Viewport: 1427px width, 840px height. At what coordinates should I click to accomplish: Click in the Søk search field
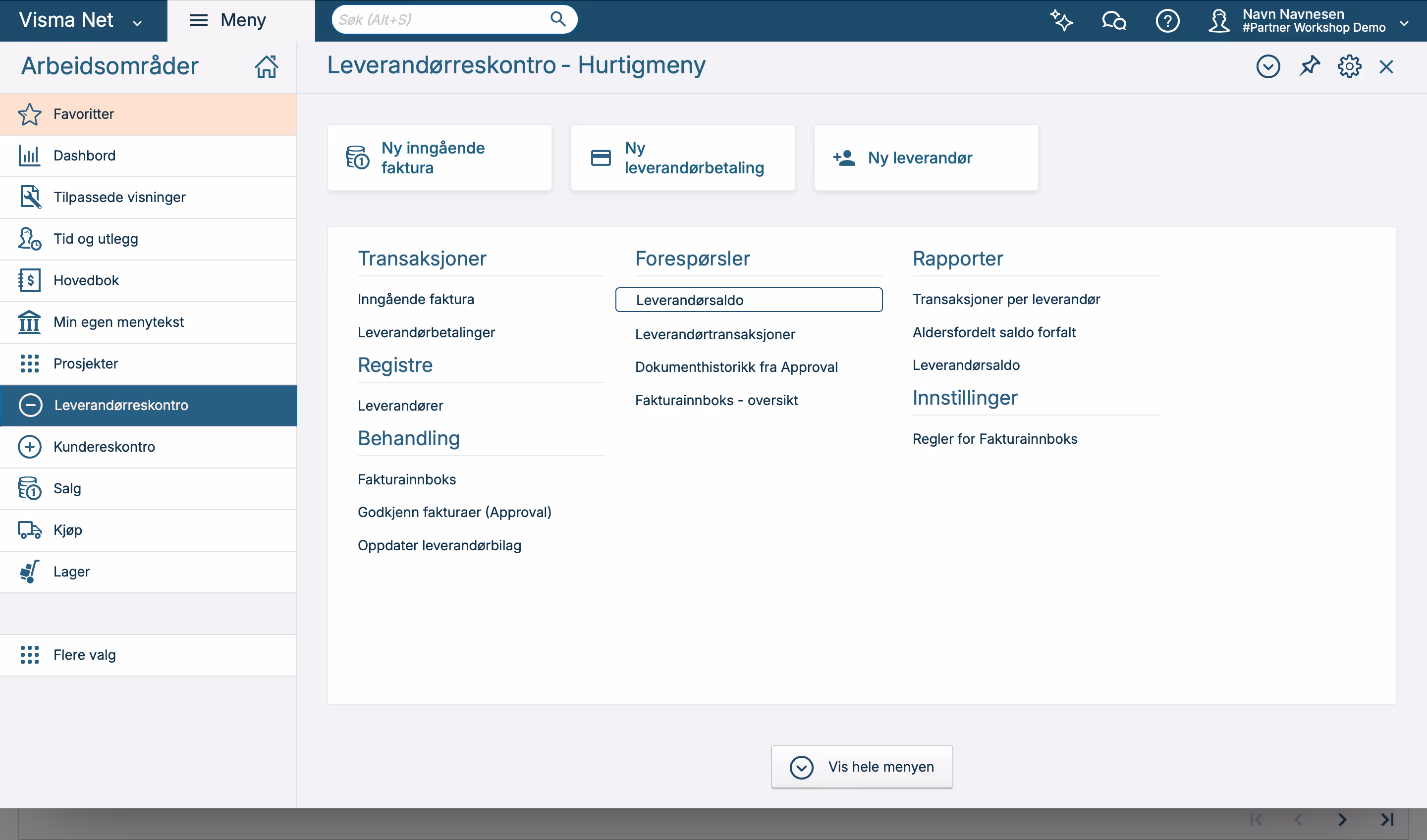439,19
